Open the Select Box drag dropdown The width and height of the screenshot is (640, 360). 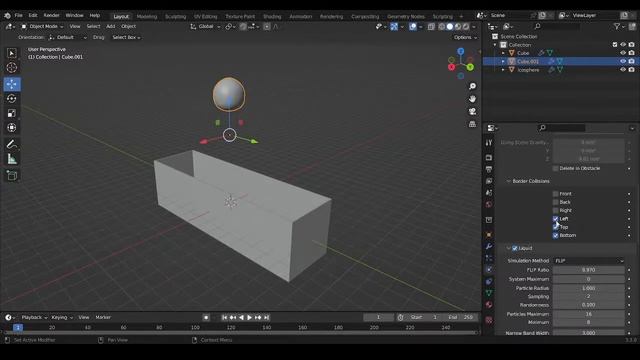coord(126,37)
